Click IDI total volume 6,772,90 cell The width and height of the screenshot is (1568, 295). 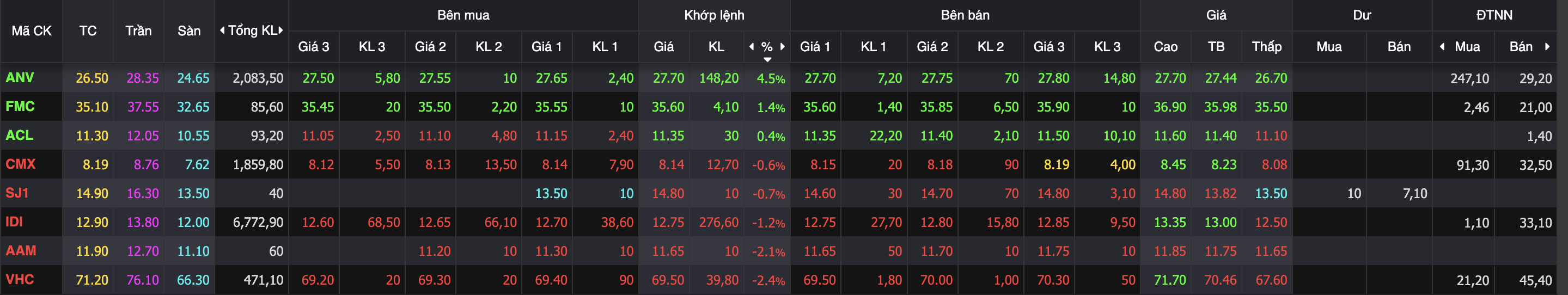pos(258,222)
